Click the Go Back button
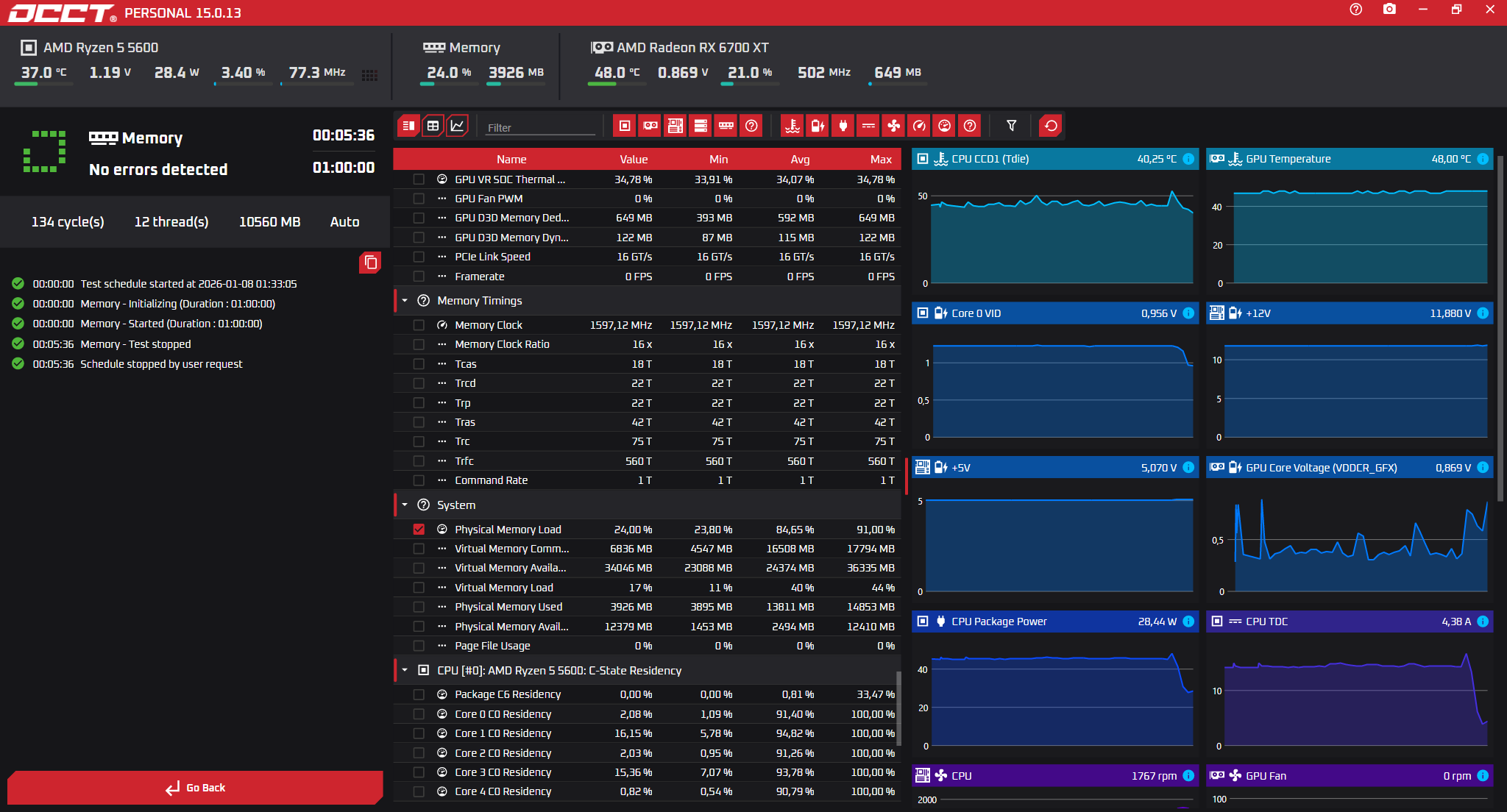1507x812 pixels. (x=195, y=788)
